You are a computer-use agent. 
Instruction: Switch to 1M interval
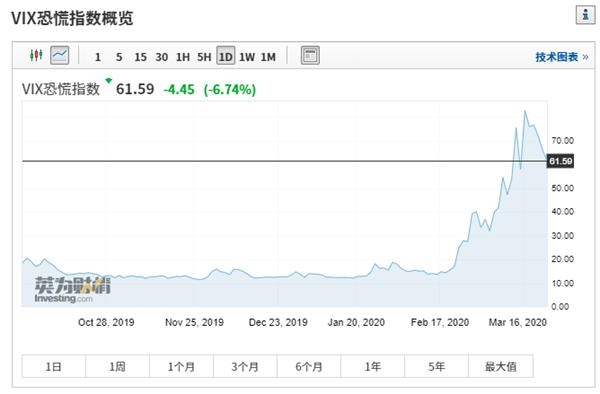[268, 57]
